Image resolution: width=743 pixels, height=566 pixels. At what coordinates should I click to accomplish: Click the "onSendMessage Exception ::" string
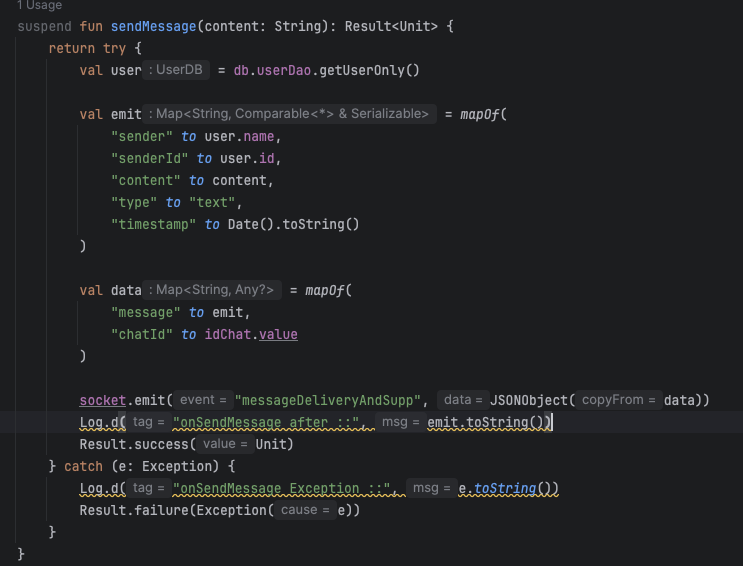pyautogui.click(x=281, y=488)
